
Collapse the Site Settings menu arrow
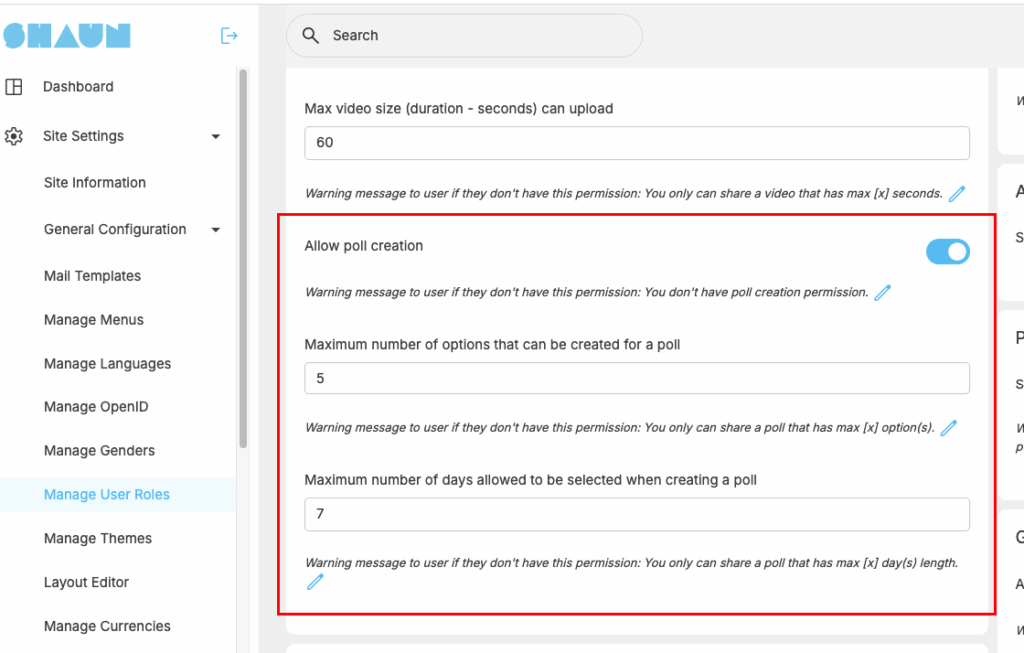[x=215, y=137]
